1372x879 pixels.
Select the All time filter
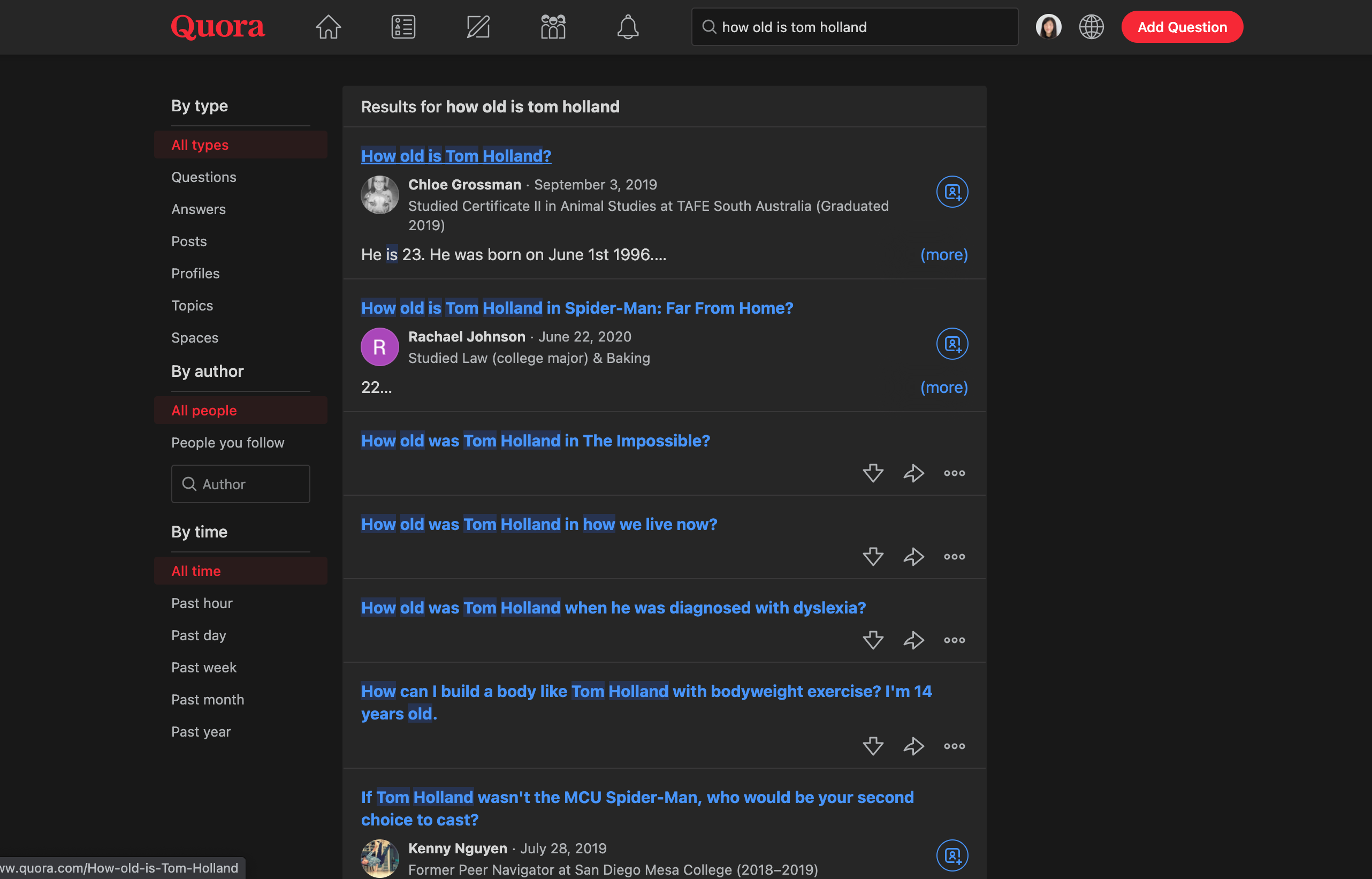click(195, 570)
